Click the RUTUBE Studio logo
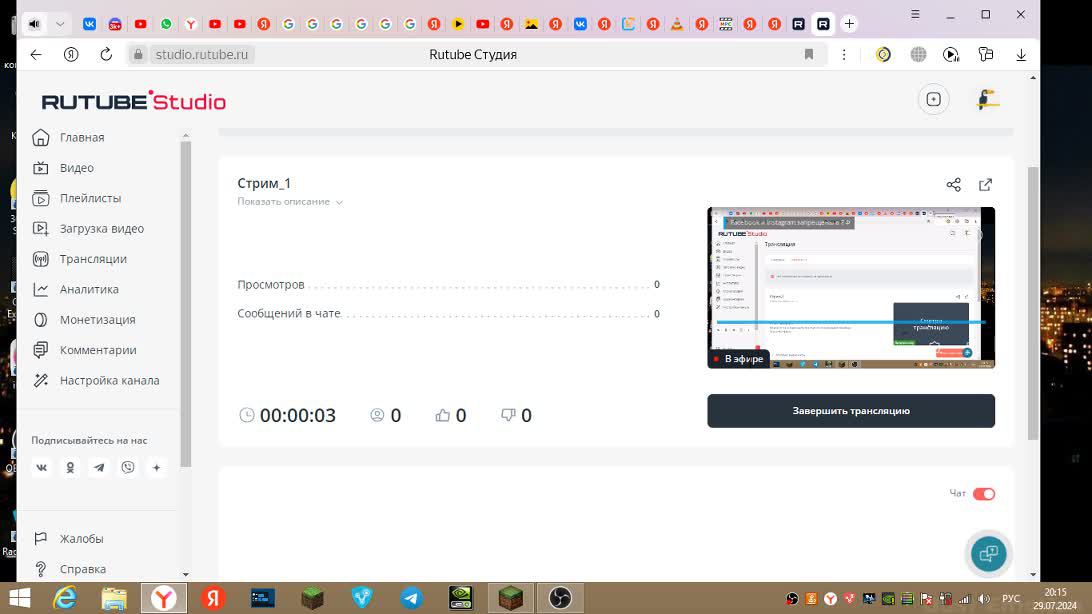The image size is (1092, 614). point(134,101)
